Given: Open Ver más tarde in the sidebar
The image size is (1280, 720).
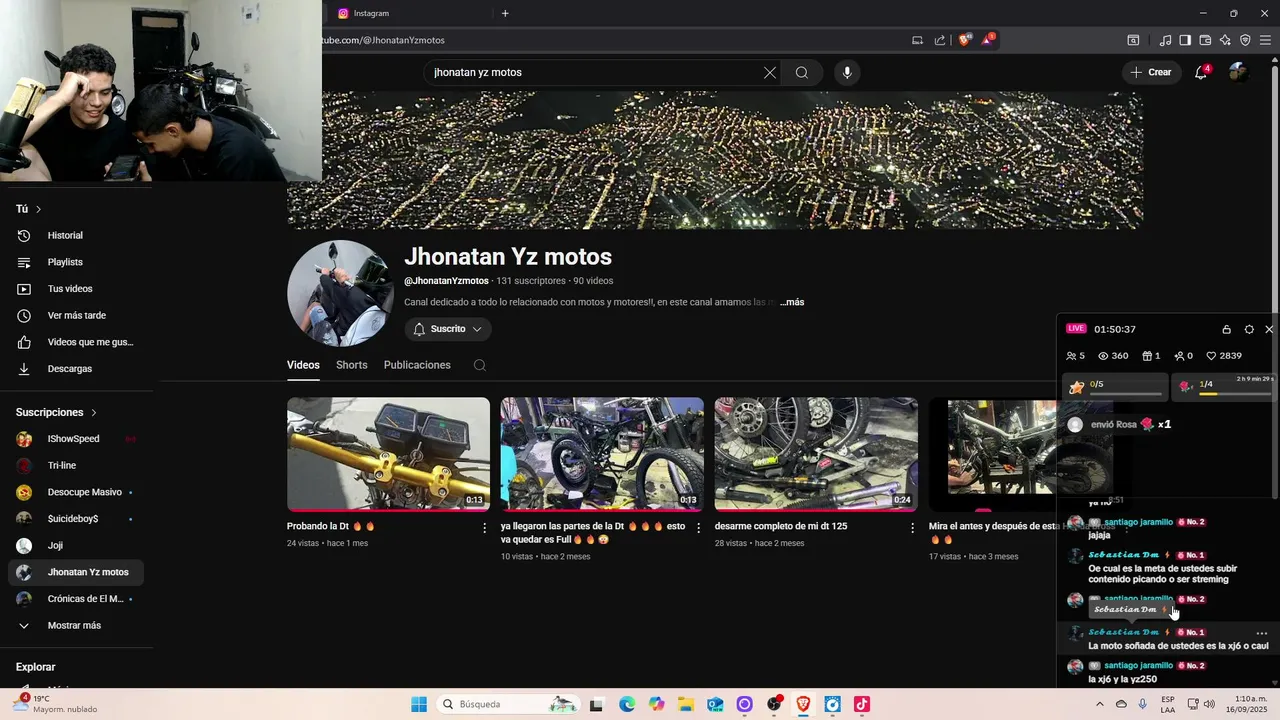Looking at the screenshot, I should click(76, 315).
